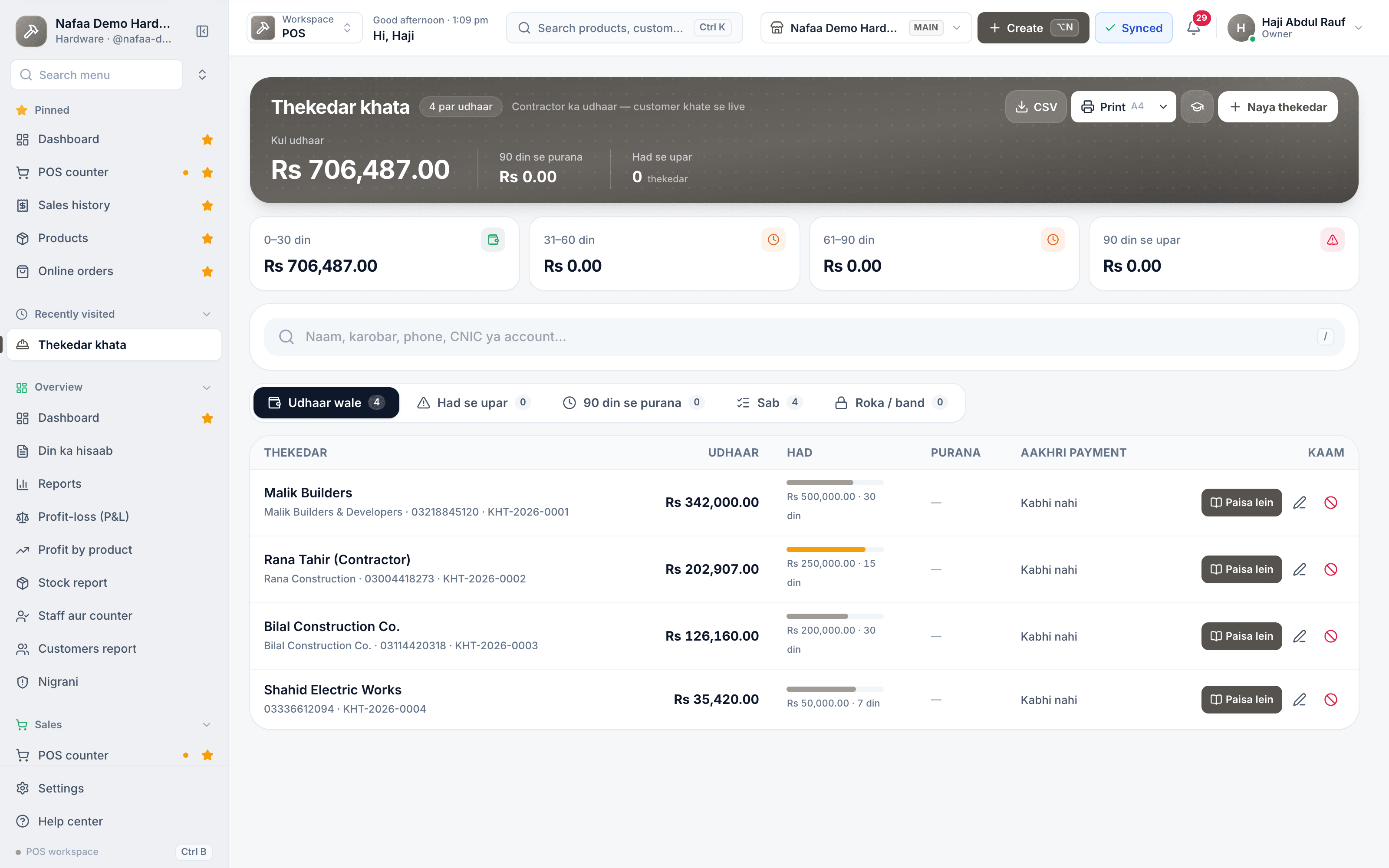Edit Malik Builders with pencil icon
The height and width of the screenshot is (868, 1389).
point(1300,502)
